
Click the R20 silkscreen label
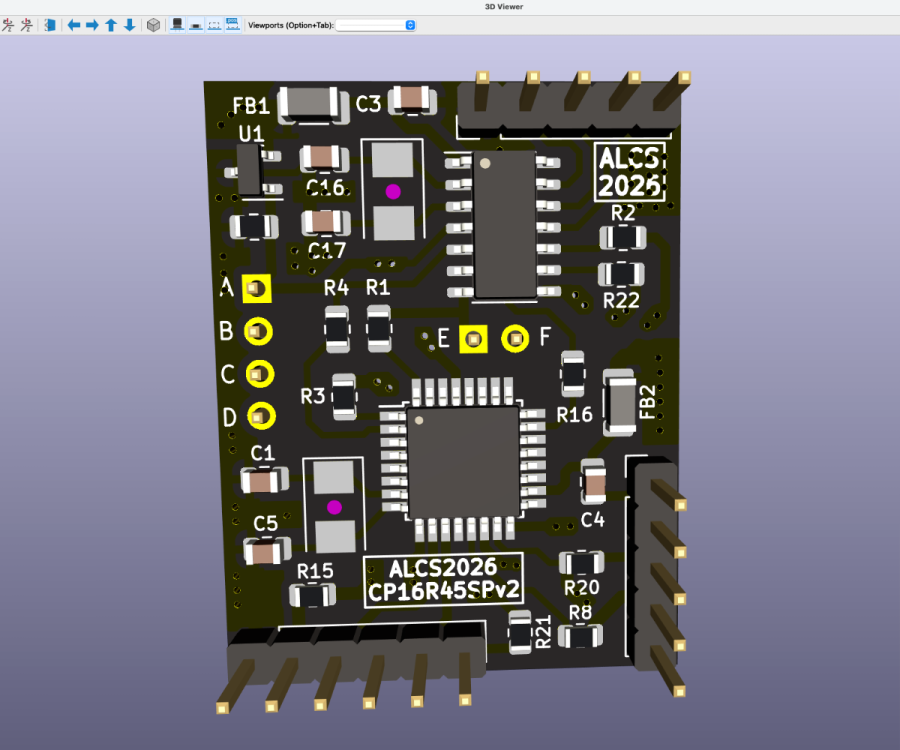pyautogui.click(x=581, y=588)
